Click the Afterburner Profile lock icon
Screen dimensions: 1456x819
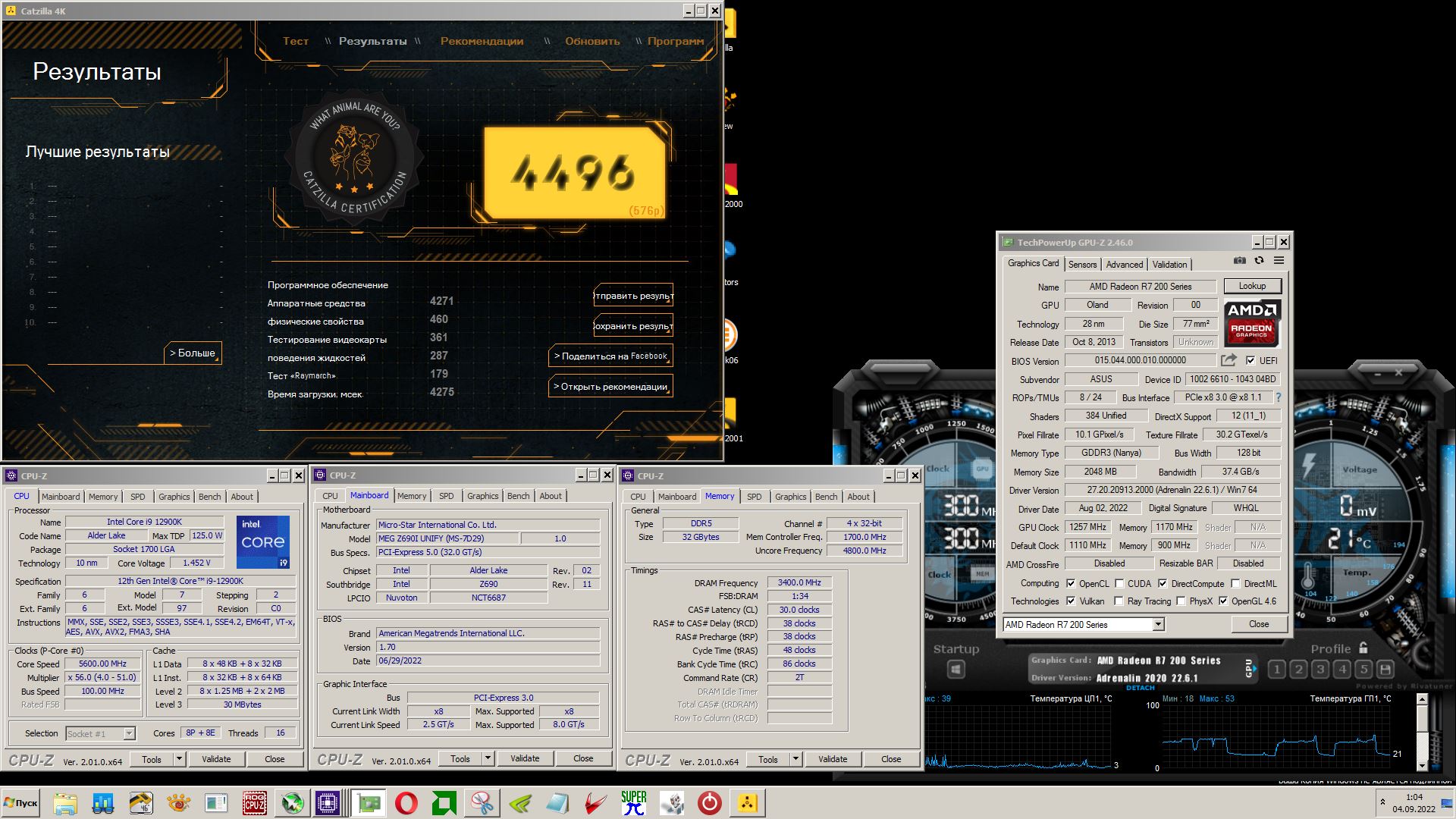click(1363, 648)
